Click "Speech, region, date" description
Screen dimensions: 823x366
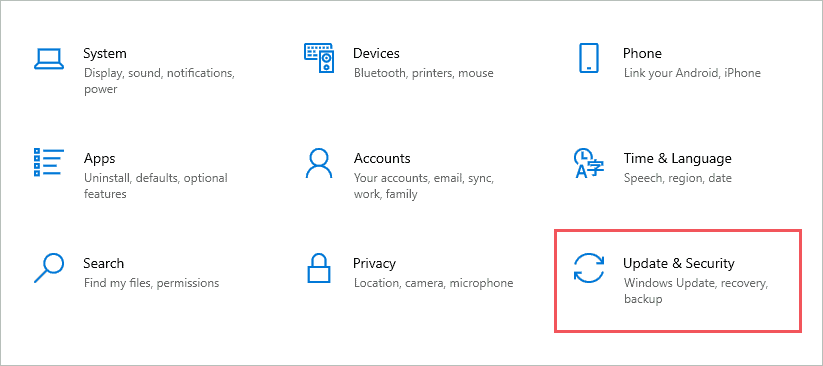tap(678, 178)
